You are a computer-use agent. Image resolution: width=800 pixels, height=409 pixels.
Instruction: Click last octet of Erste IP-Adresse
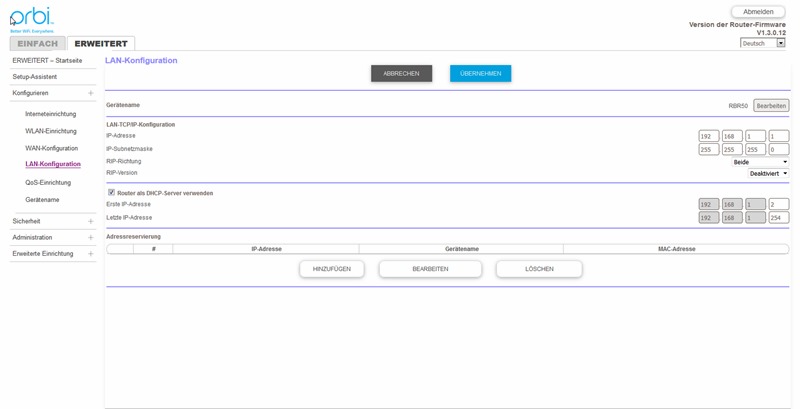coord(779,204)
